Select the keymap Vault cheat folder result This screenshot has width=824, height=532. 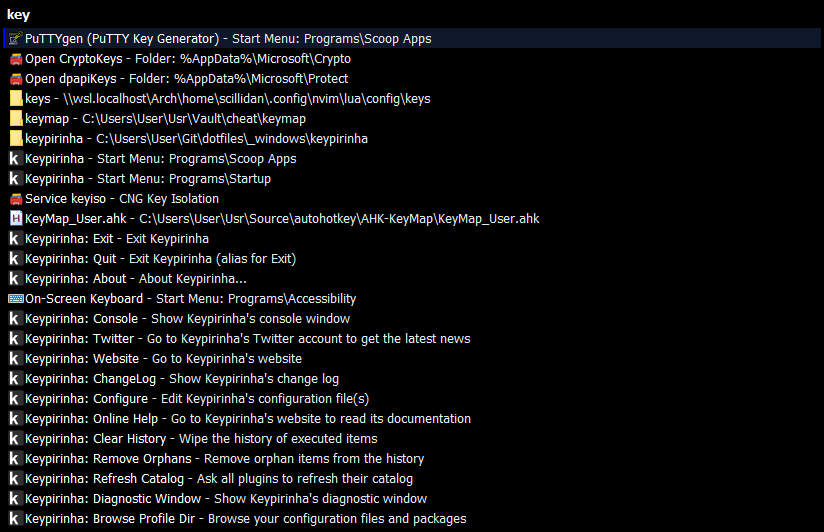point(412,118)
